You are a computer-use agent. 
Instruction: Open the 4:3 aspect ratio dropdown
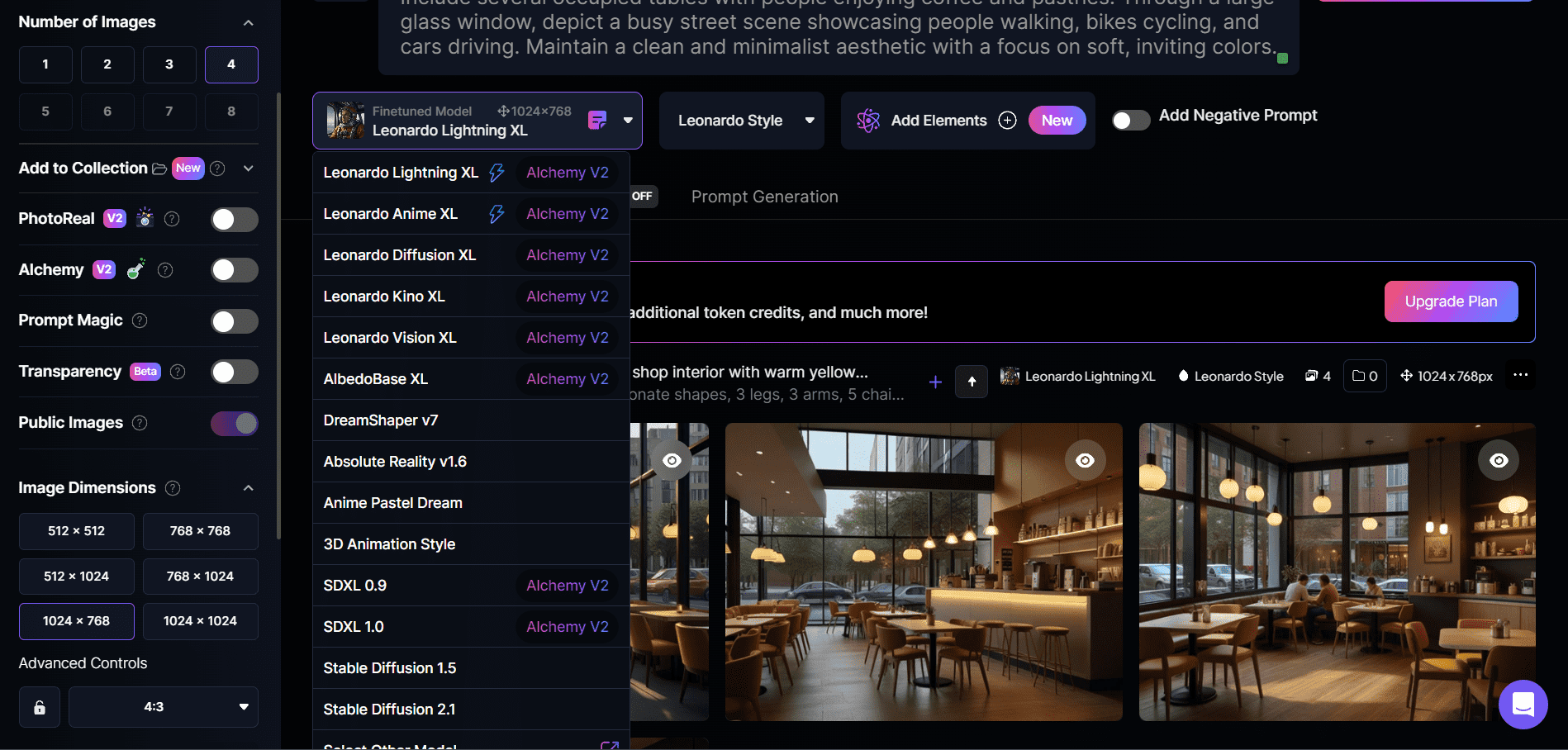163,706
